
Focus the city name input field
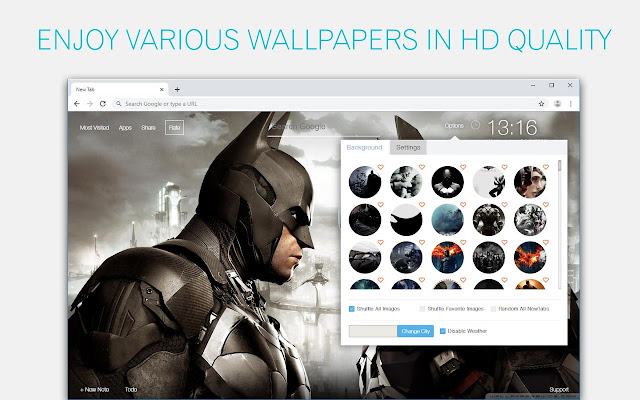pos(373,331)
